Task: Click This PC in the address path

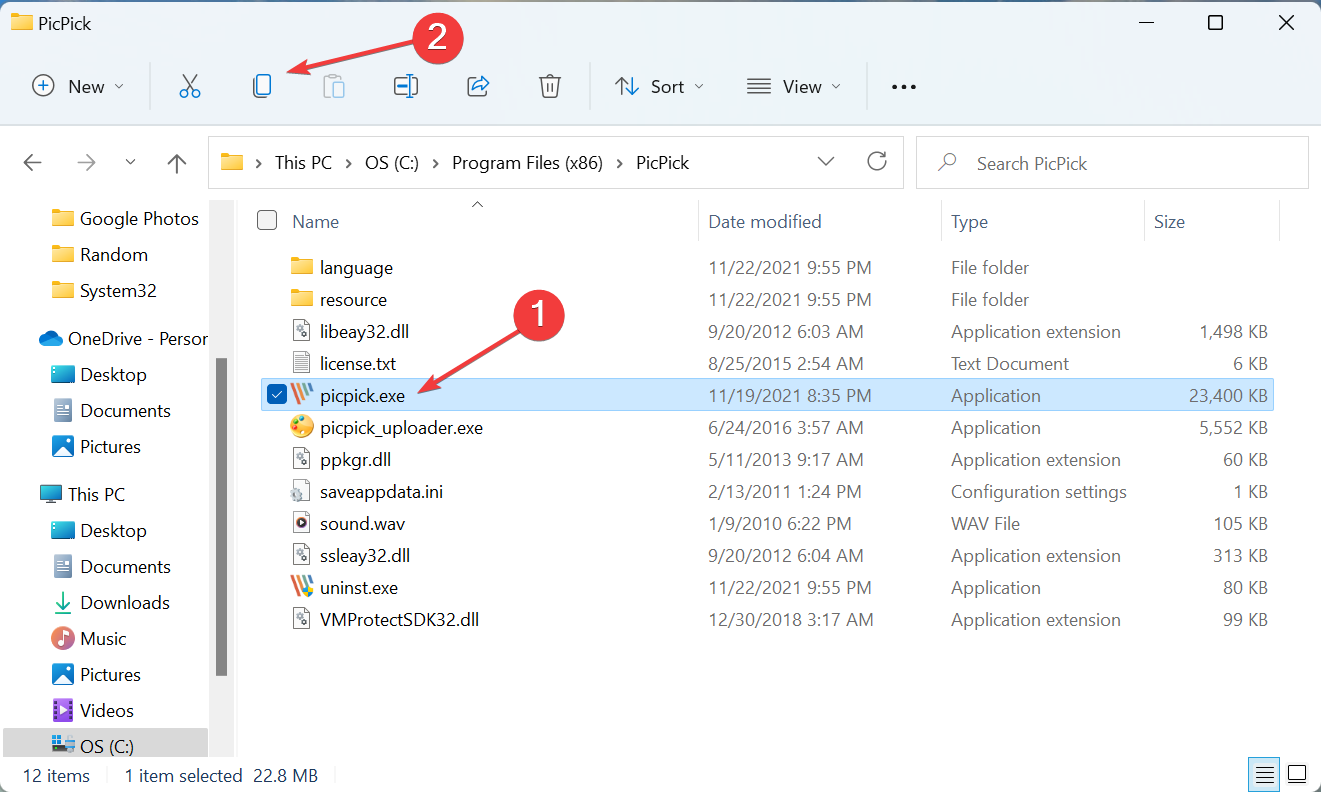Action: coord(303,163)
